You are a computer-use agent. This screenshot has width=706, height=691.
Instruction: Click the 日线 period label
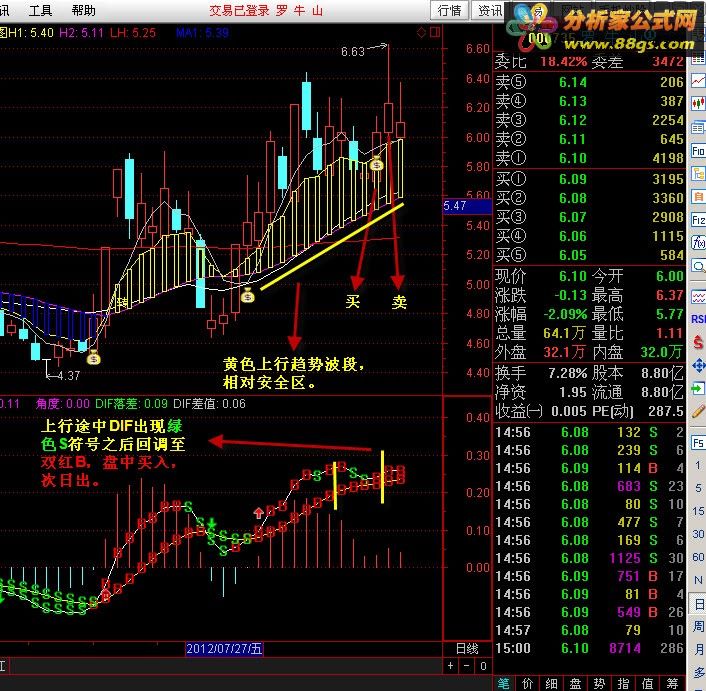tap(467, 648)
